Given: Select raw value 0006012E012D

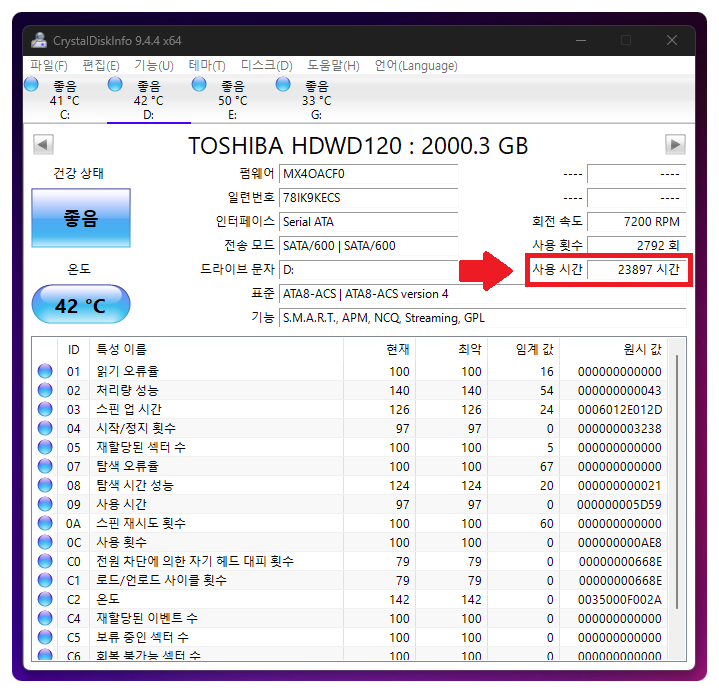Looking at the screenshot, I should (619, 410).
